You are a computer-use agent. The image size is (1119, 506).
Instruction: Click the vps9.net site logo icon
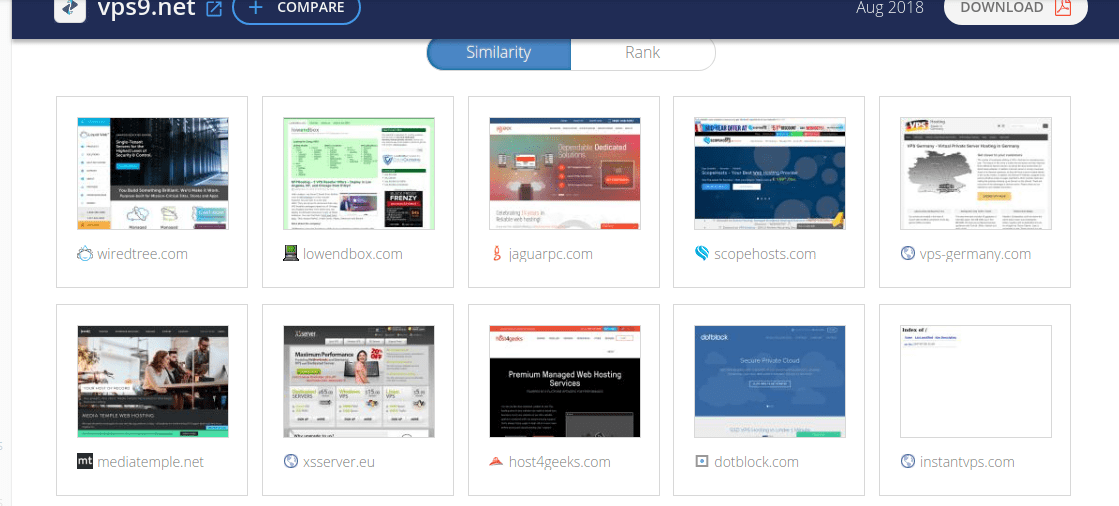tap(71, 9)
